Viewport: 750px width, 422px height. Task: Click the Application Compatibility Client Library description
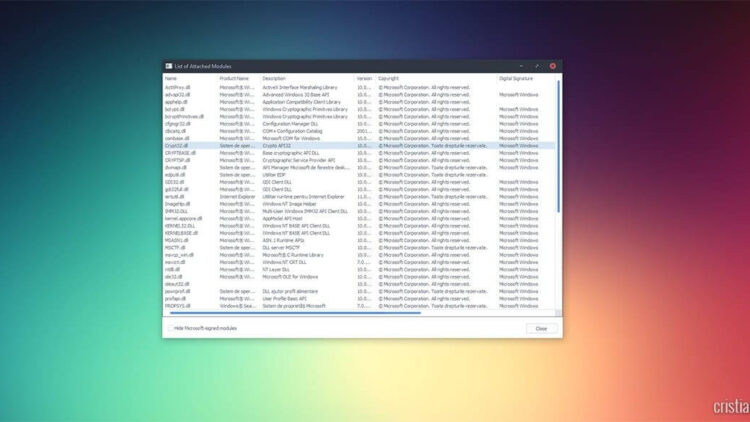(x=301, y=102)
